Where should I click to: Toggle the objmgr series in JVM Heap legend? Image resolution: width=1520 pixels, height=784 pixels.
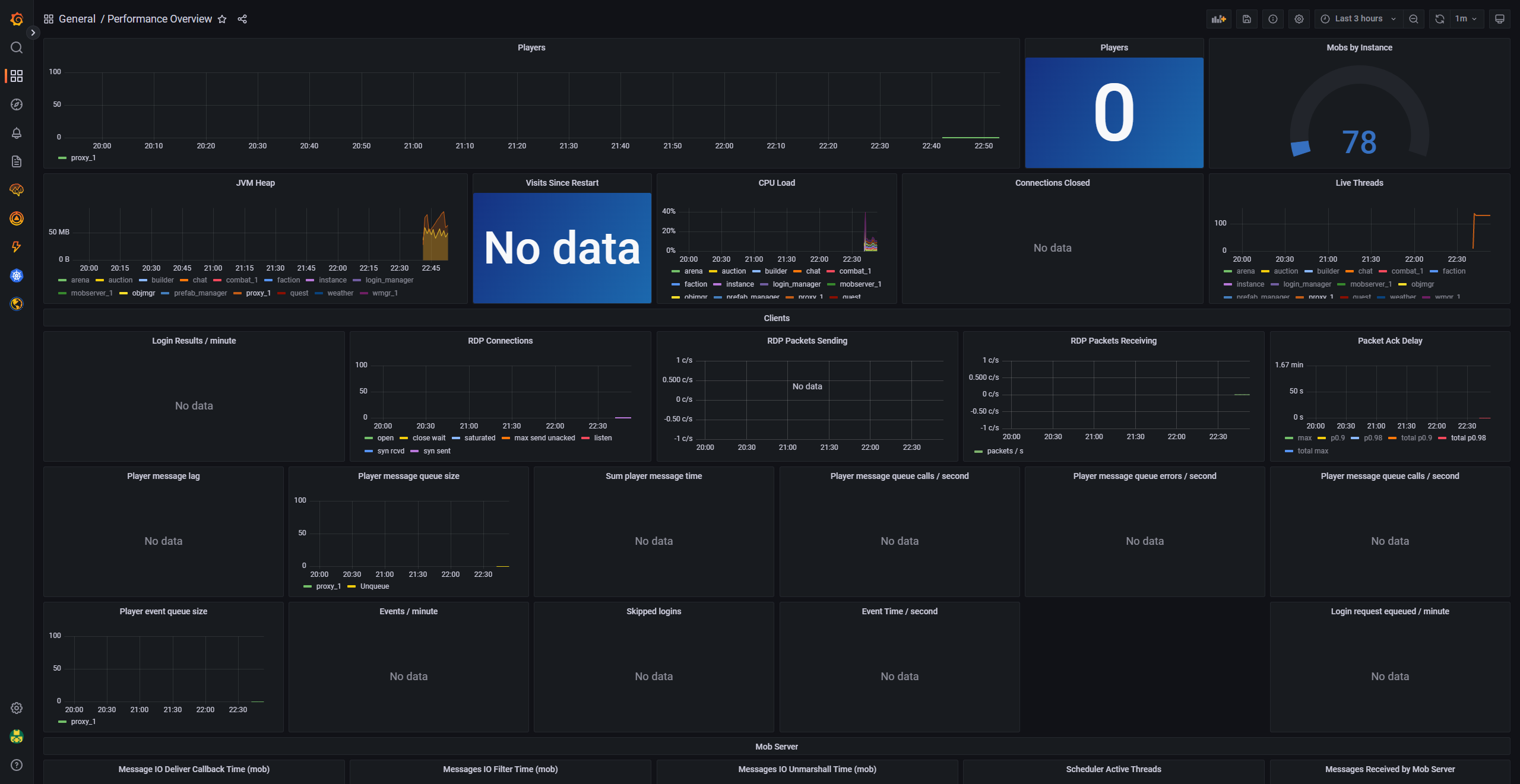coord(143,293)
